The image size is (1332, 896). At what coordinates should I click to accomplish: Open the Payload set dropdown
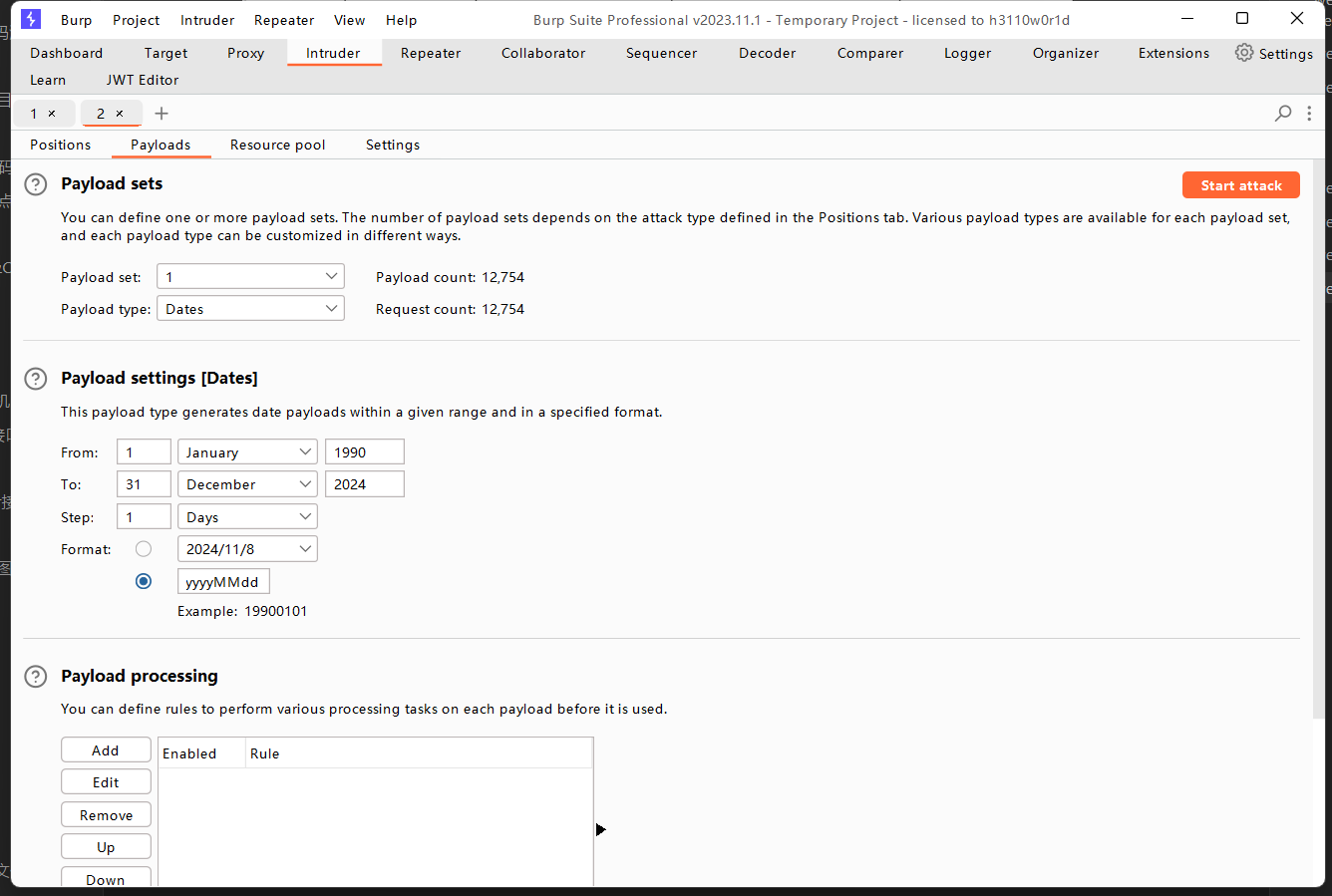(250, 276)
